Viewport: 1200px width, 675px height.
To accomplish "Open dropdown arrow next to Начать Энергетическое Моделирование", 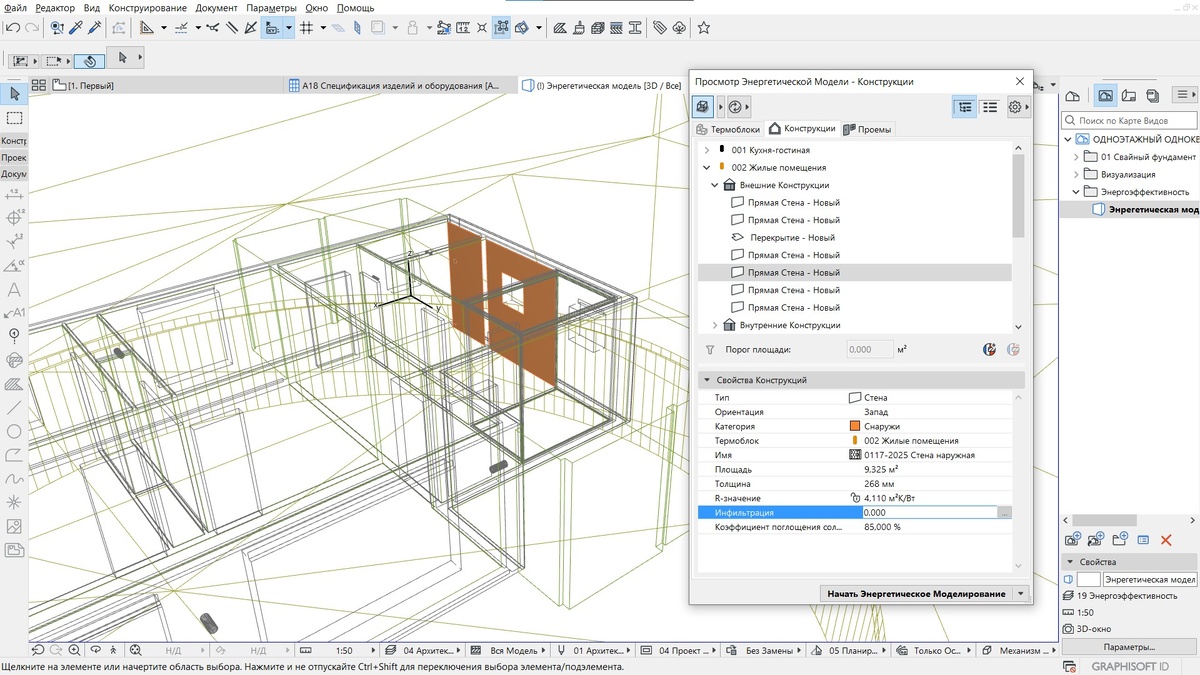I will [1020, 594].
